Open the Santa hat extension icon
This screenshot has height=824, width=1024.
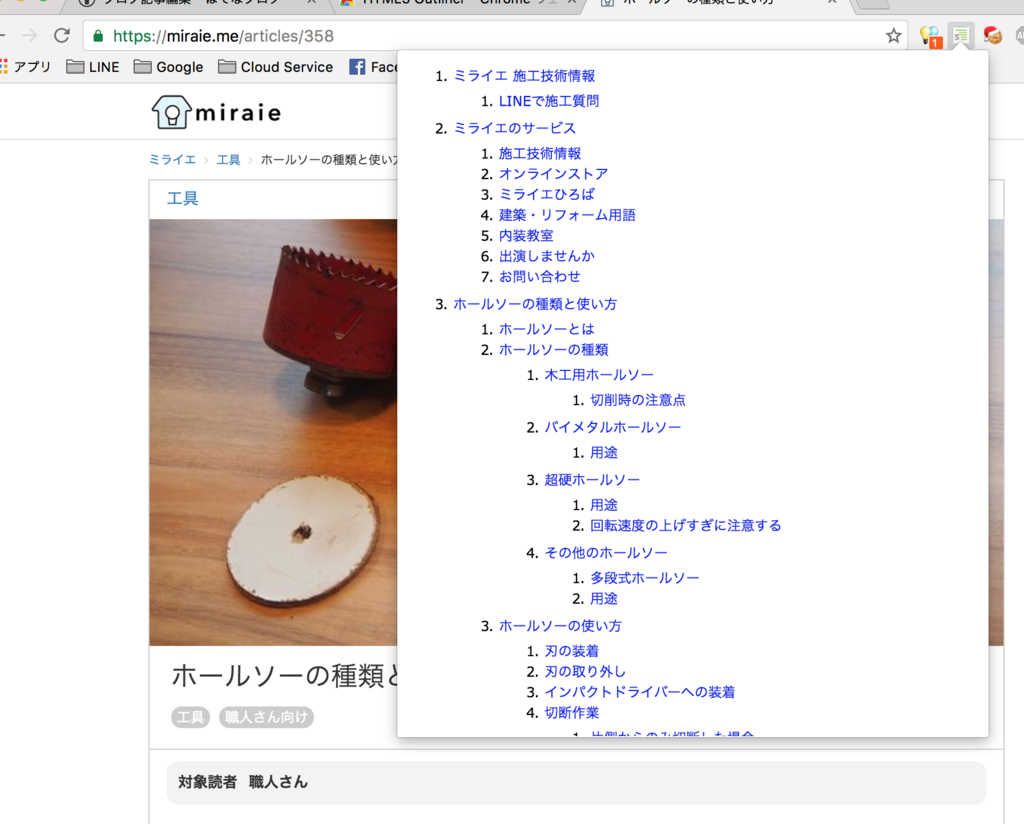993,35
